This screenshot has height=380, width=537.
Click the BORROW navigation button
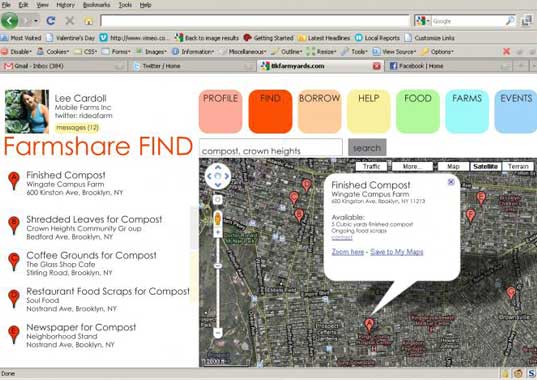(x=320, y=111)
